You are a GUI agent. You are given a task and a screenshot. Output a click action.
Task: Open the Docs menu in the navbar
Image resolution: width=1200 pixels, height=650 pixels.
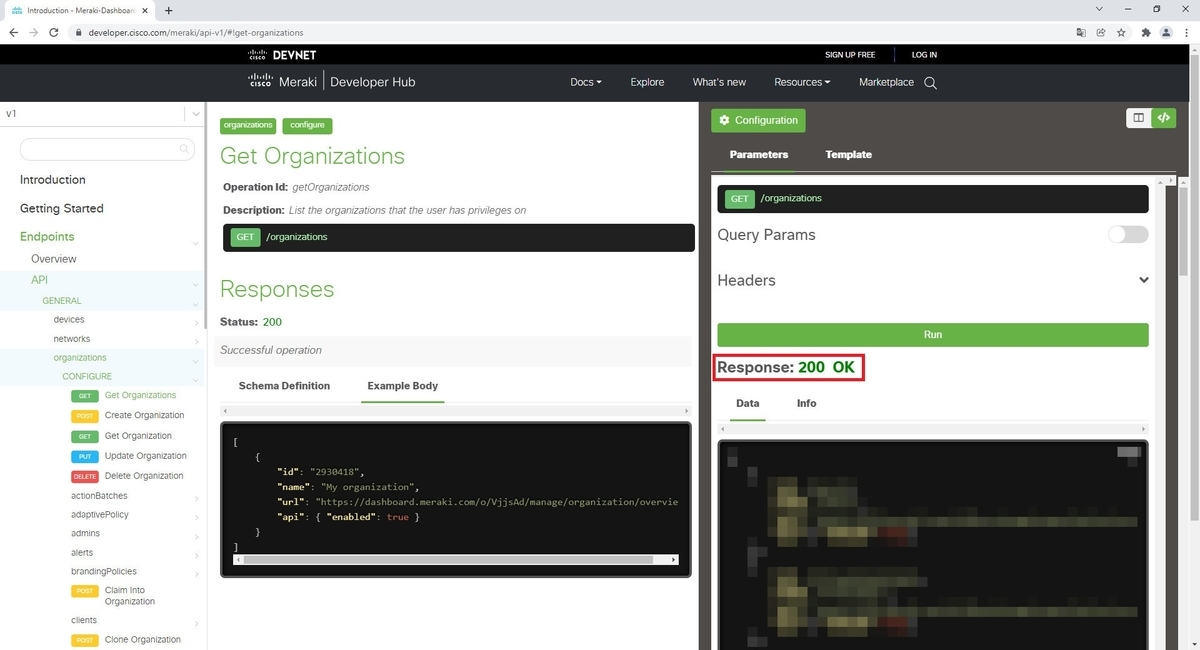point(585,83)
